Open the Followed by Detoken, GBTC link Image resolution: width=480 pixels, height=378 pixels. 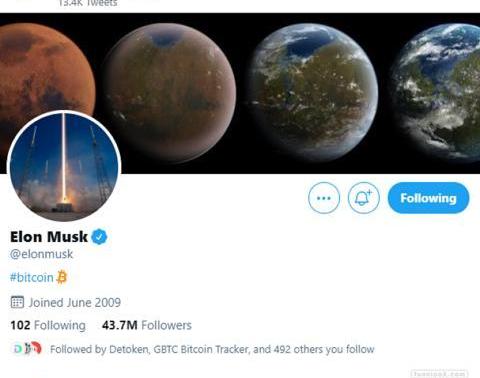[x=212, y=349]
